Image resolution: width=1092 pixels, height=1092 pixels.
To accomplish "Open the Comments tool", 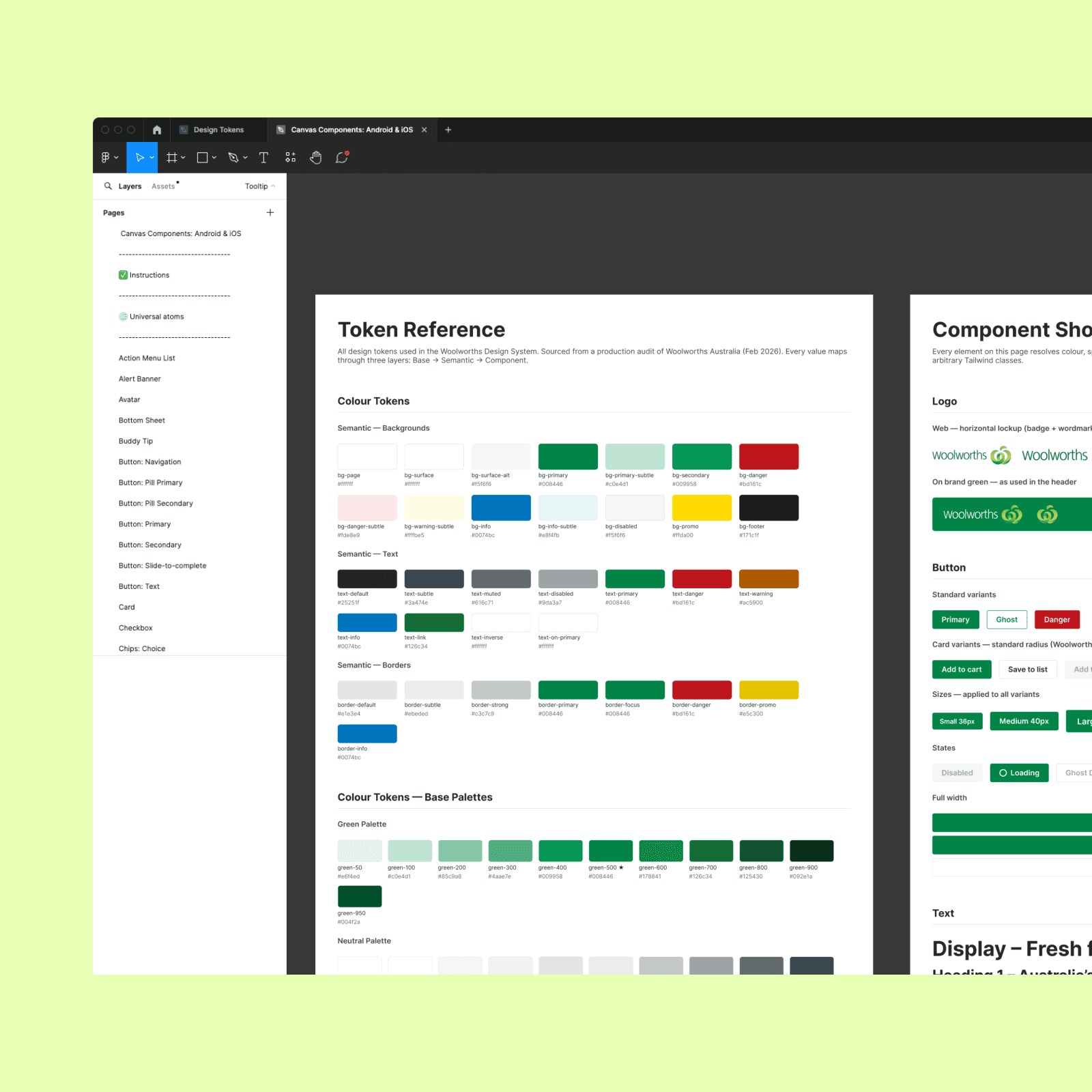I will [342, 158].
